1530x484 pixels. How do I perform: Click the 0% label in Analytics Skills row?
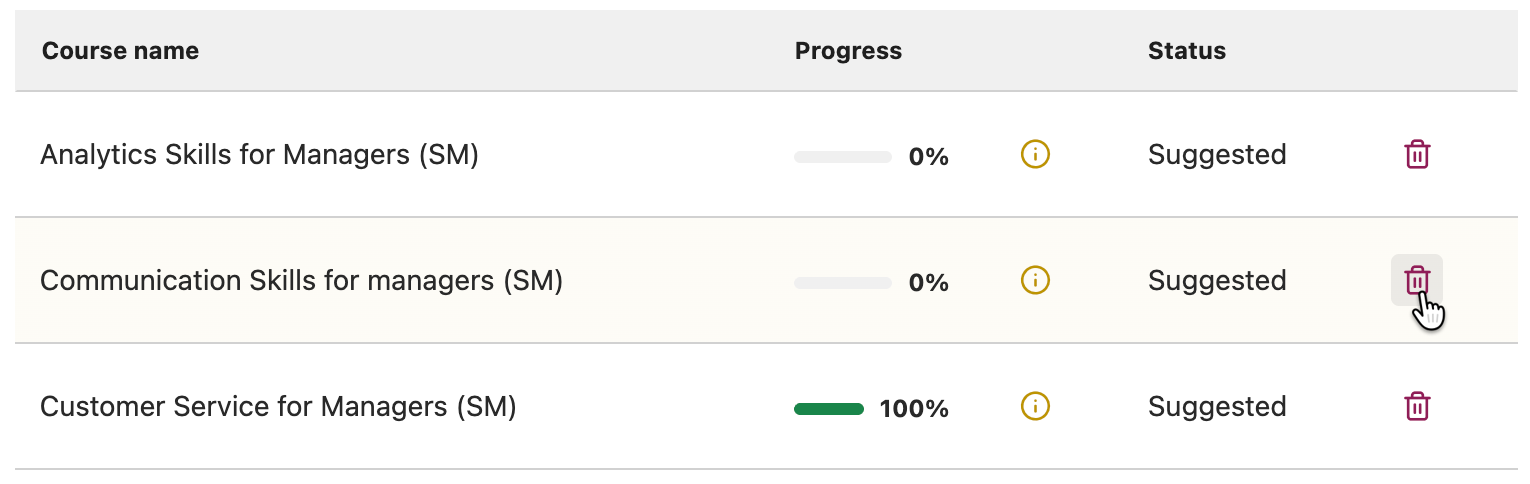coord(928,156)
